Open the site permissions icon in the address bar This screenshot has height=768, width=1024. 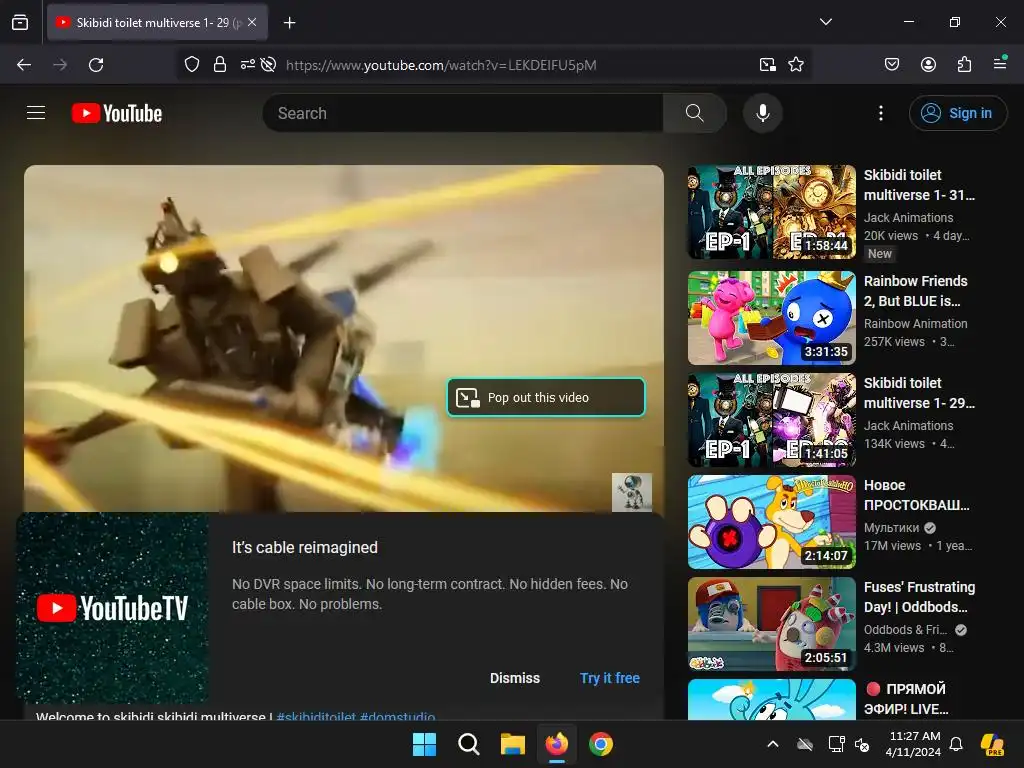point(248,64)
